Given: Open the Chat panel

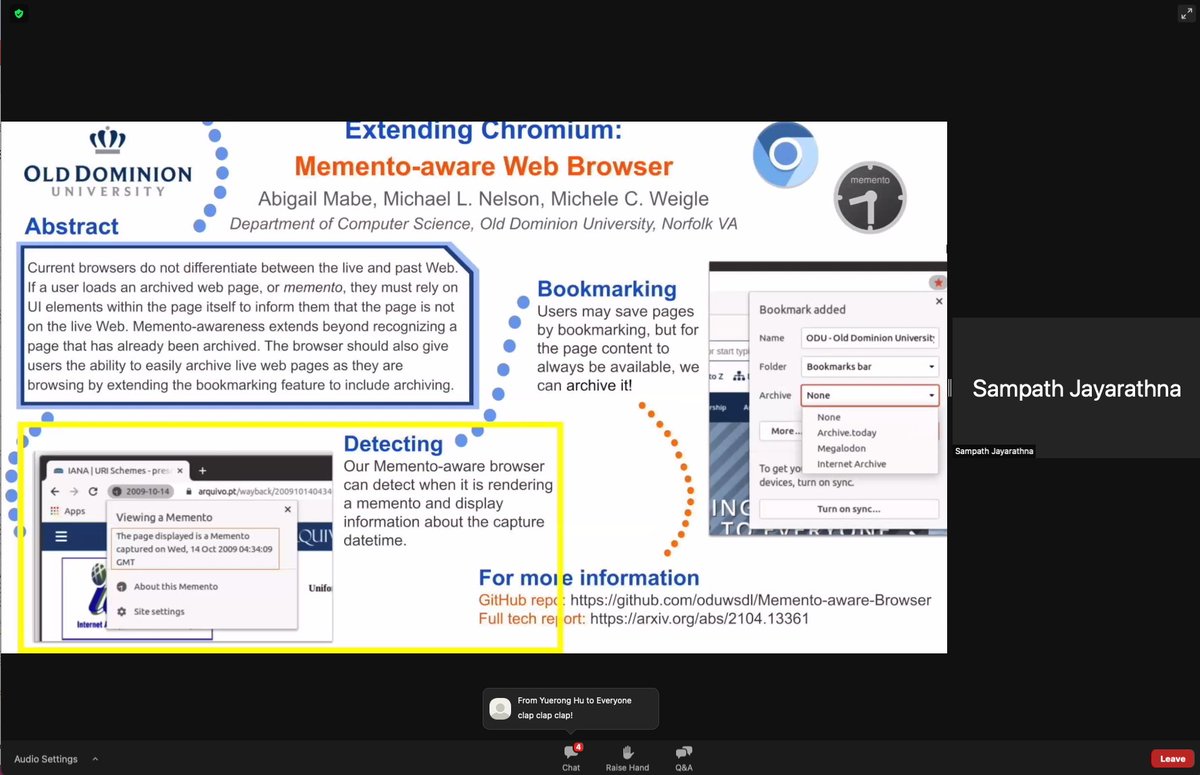Looking at the screenshot, I should [571, 757].
